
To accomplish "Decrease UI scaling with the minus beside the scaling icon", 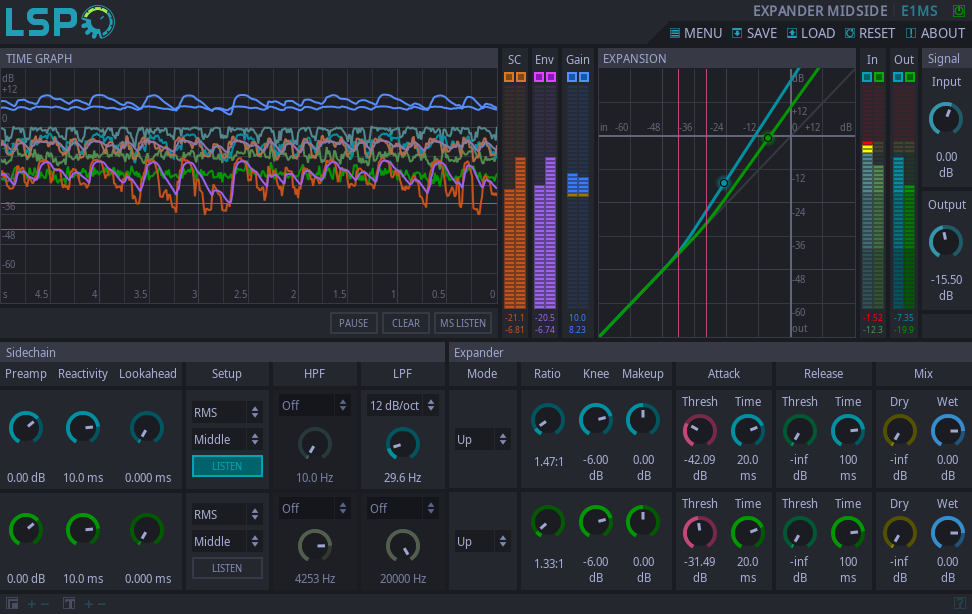I will tap(45, 604).
